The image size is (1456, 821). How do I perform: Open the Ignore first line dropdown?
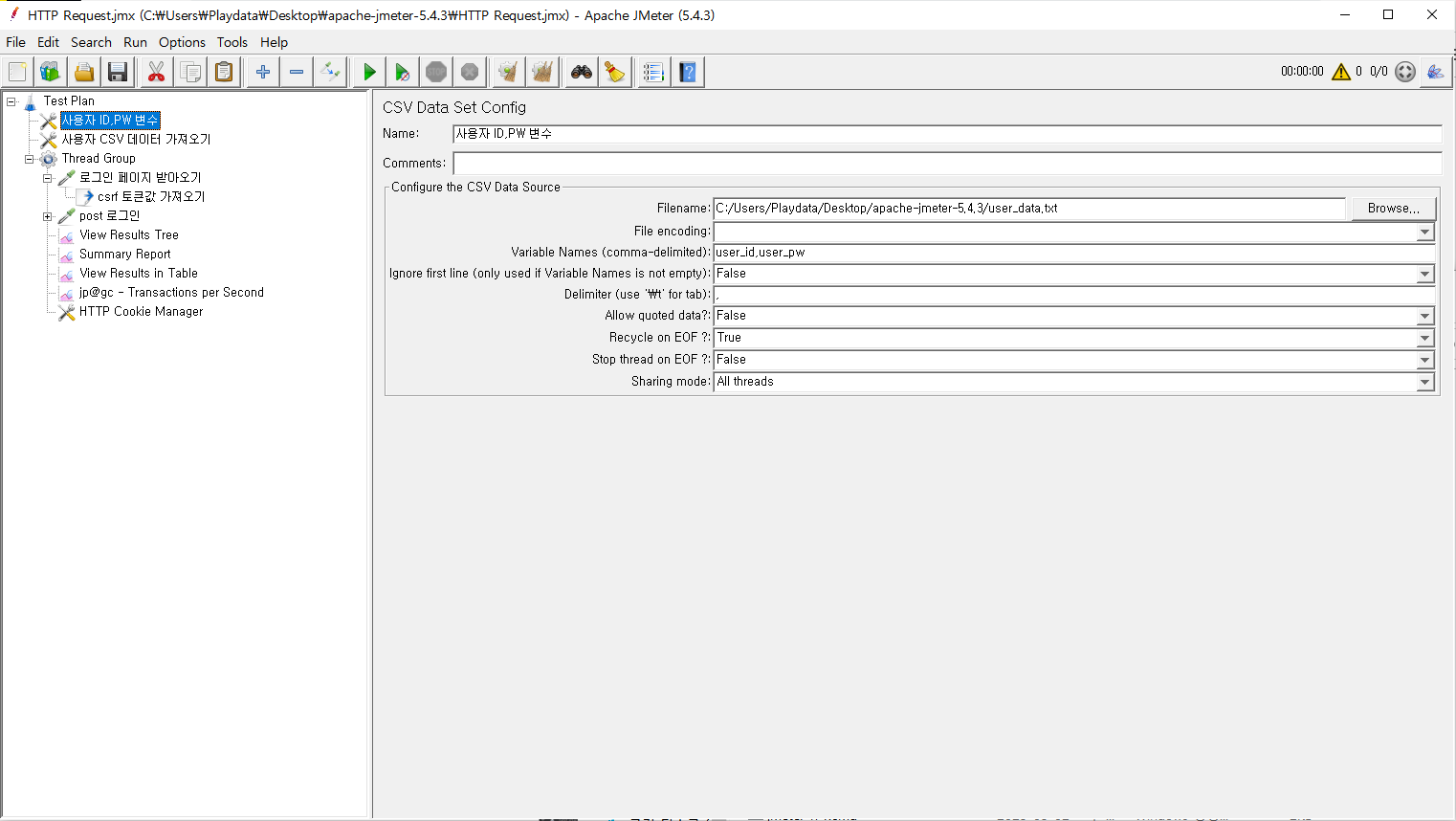[1425, 274]
